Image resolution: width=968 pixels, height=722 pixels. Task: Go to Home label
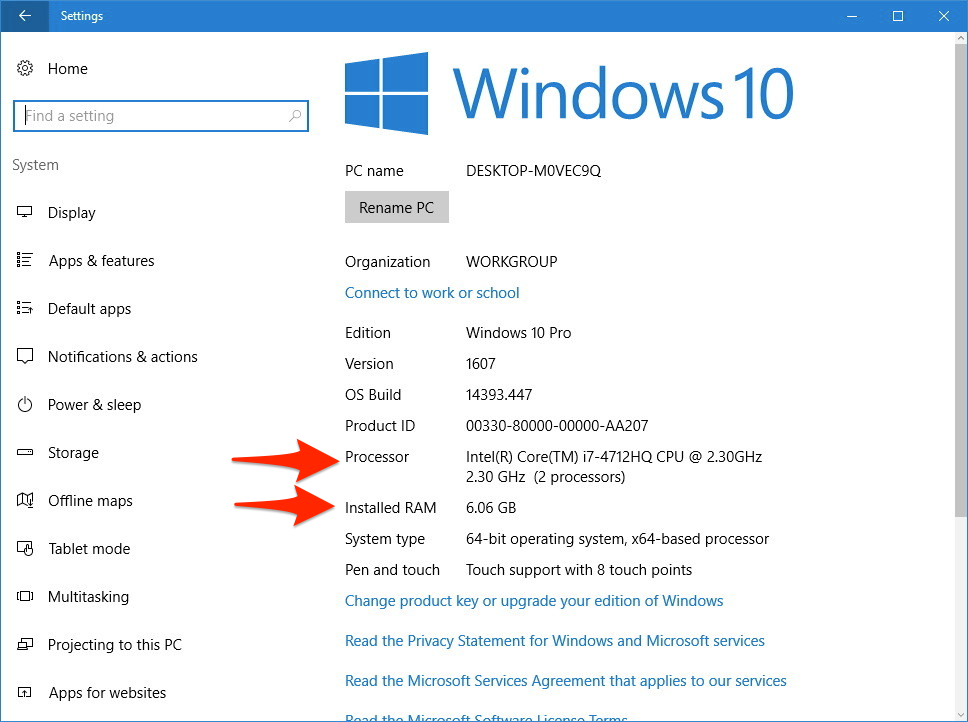pos(68,68)
